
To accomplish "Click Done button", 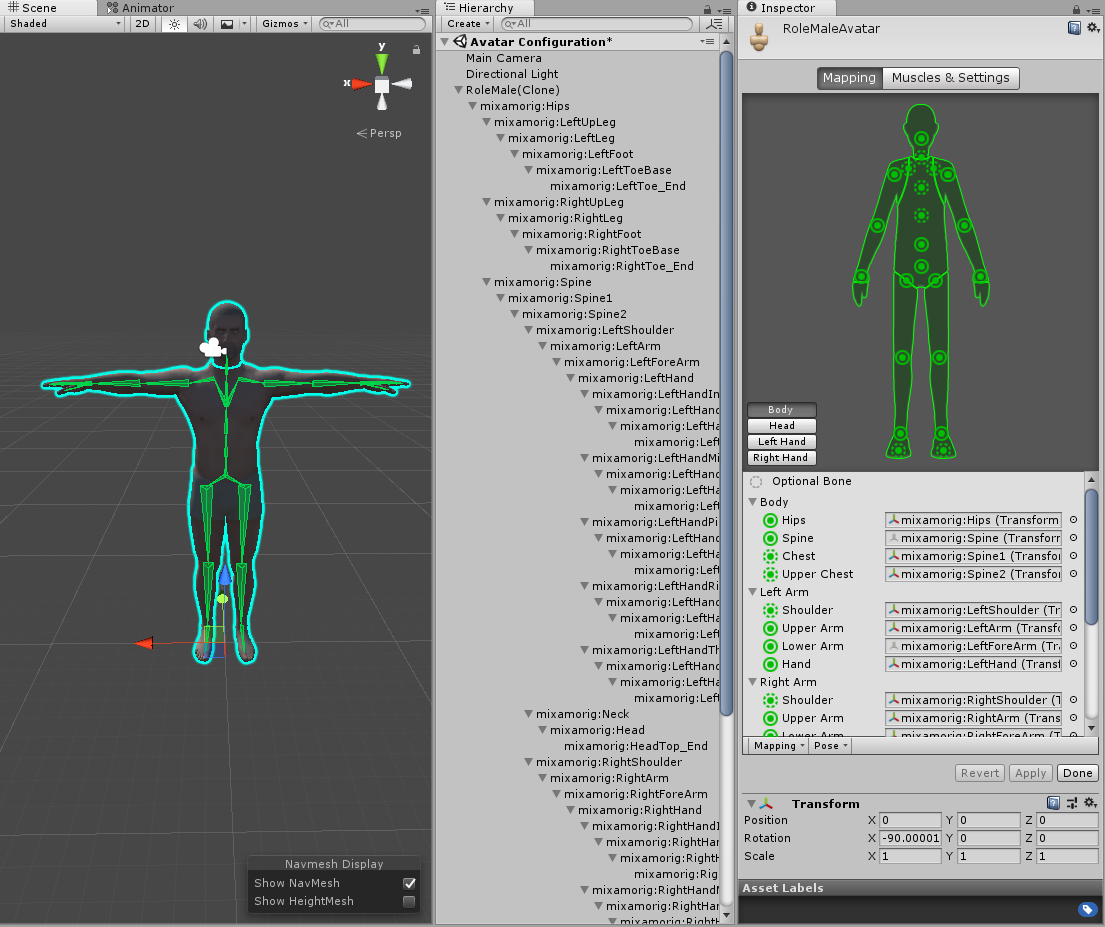I will pos(1078,773).
